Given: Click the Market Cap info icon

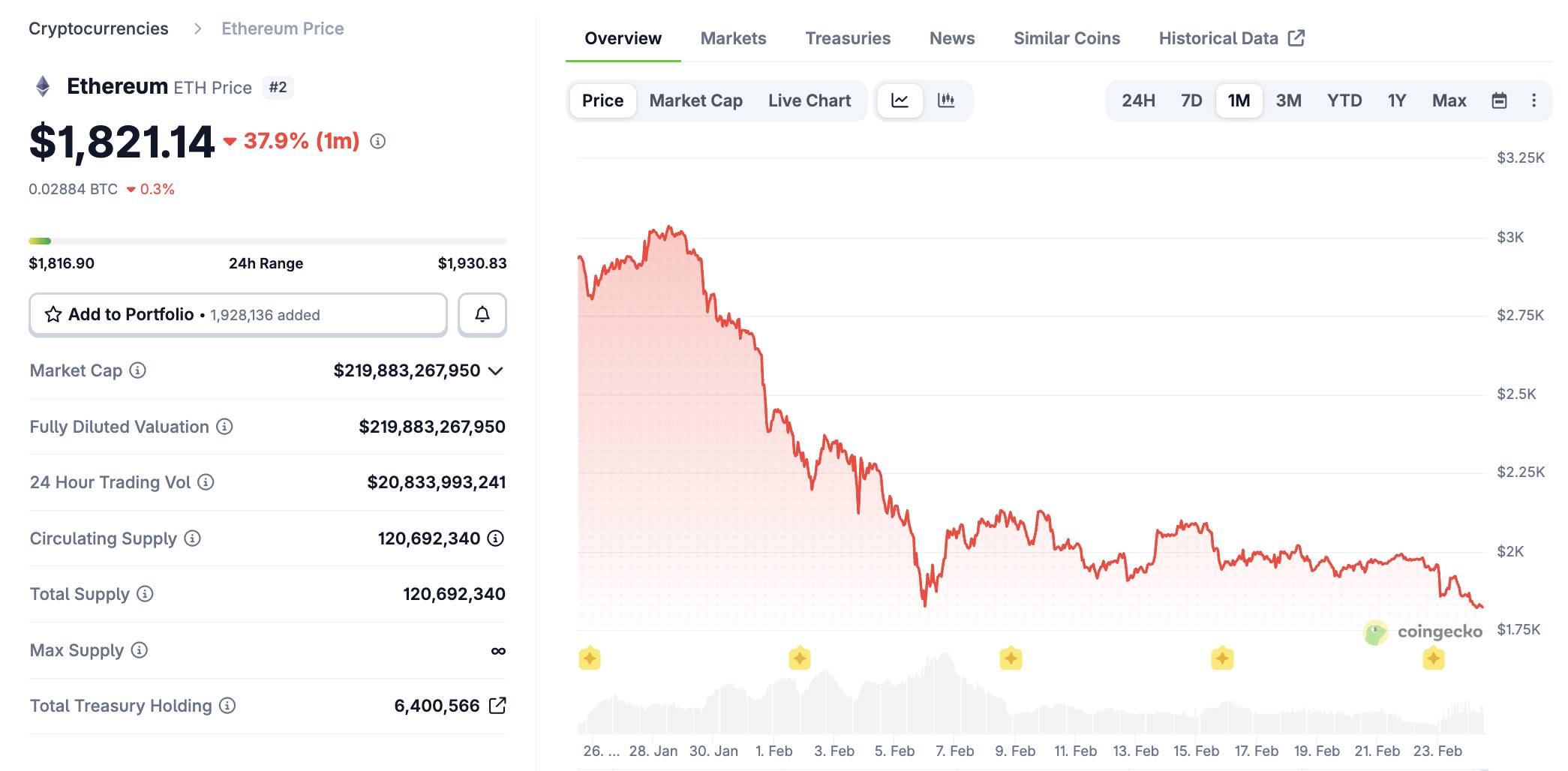Looking at the screenshot, I should [139, 370].
